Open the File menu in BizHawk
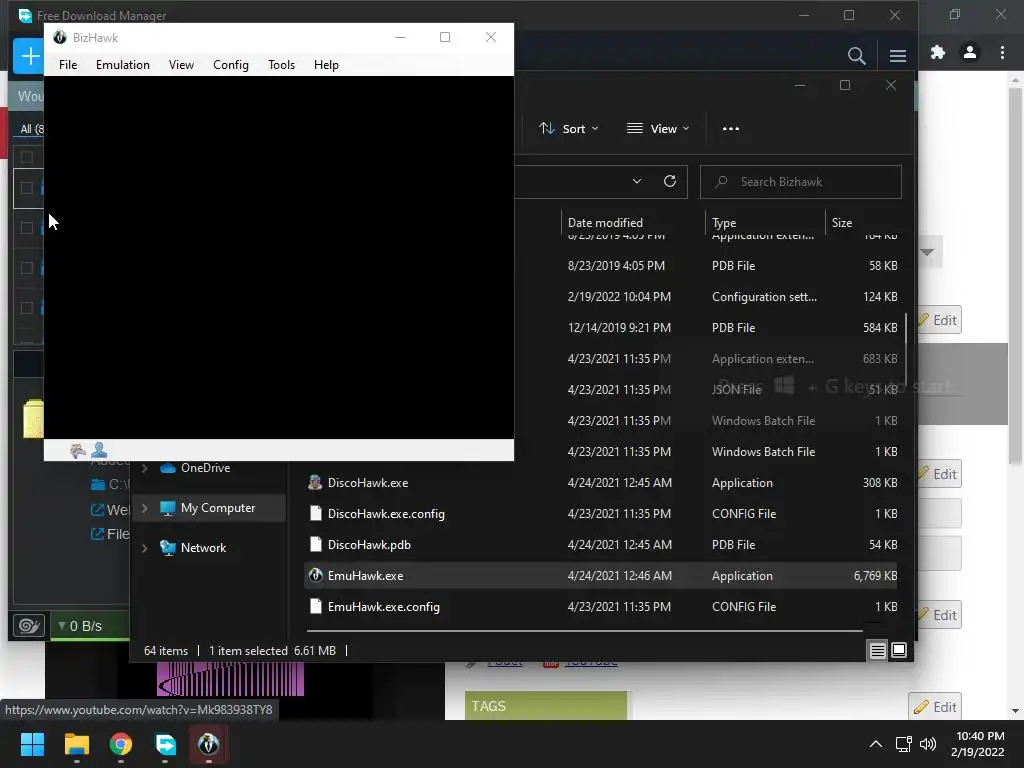Image resolution: width=1024 pixels, height=768 pixels. coord(68,65)
